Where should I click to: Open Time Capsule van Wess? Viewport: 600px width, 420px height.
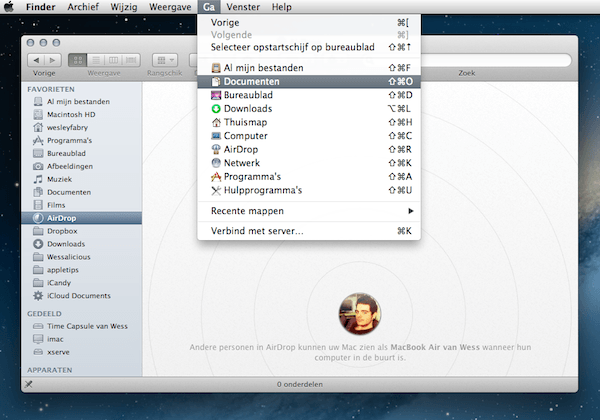tap(82, 326)
